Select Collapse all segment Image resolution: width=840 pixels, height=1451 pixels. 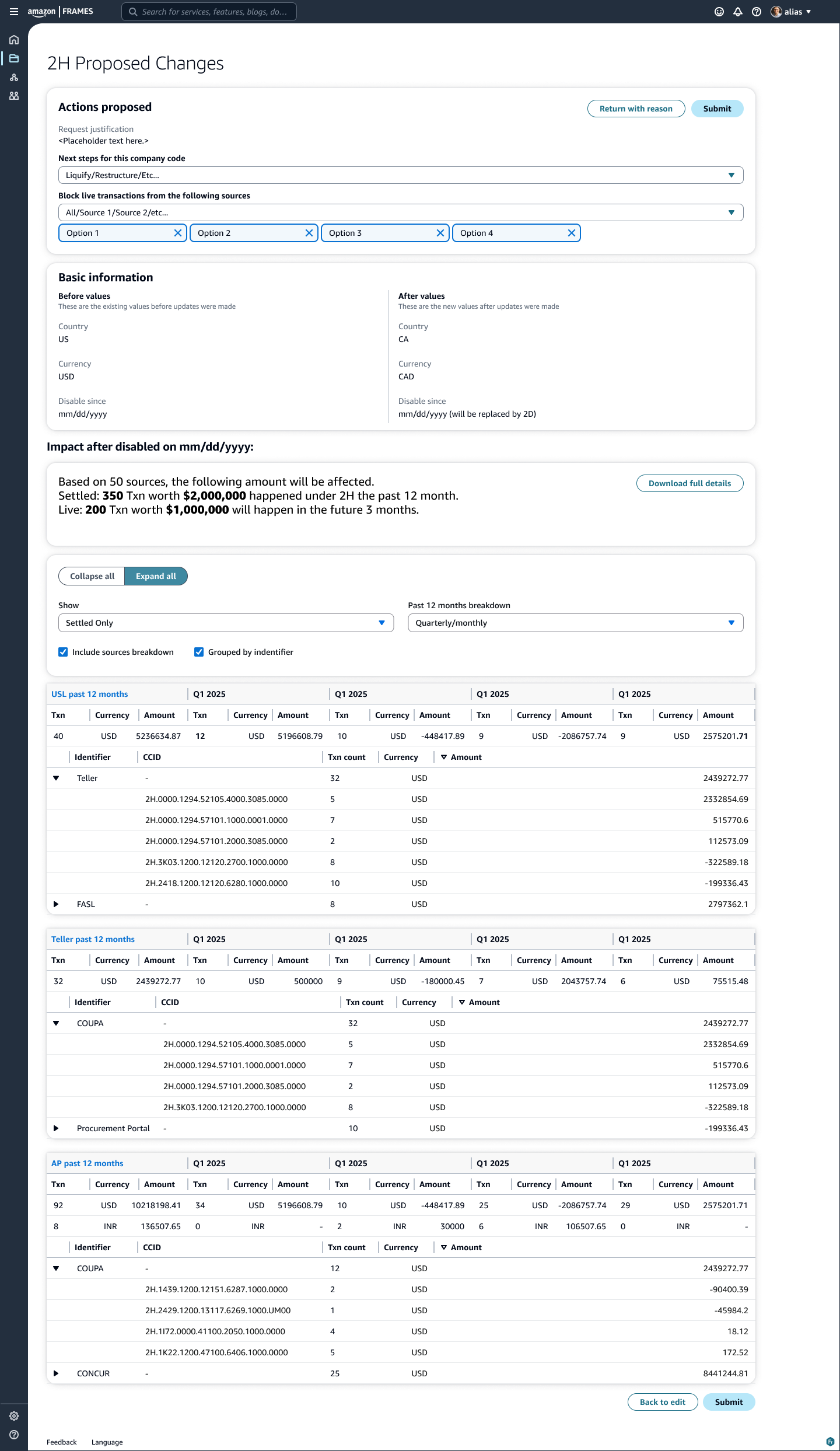tap(92, 576)
